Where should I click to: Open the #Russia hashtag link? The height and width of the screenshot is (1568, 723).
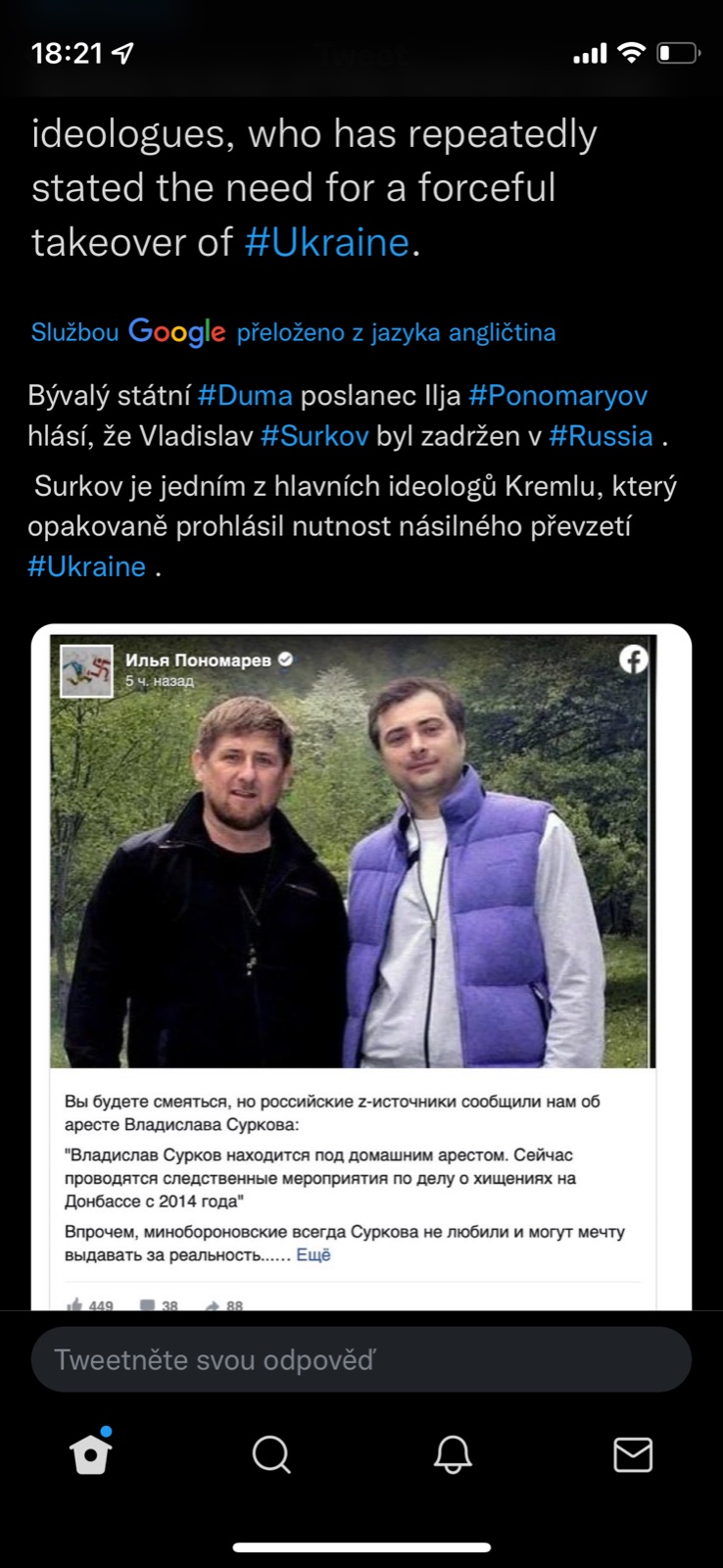click(601, 436)
